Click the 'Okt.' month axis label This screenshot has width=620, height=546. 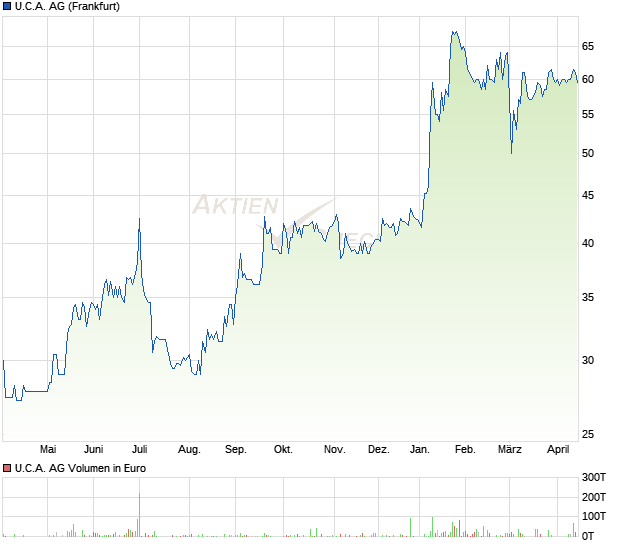(284, 450)
